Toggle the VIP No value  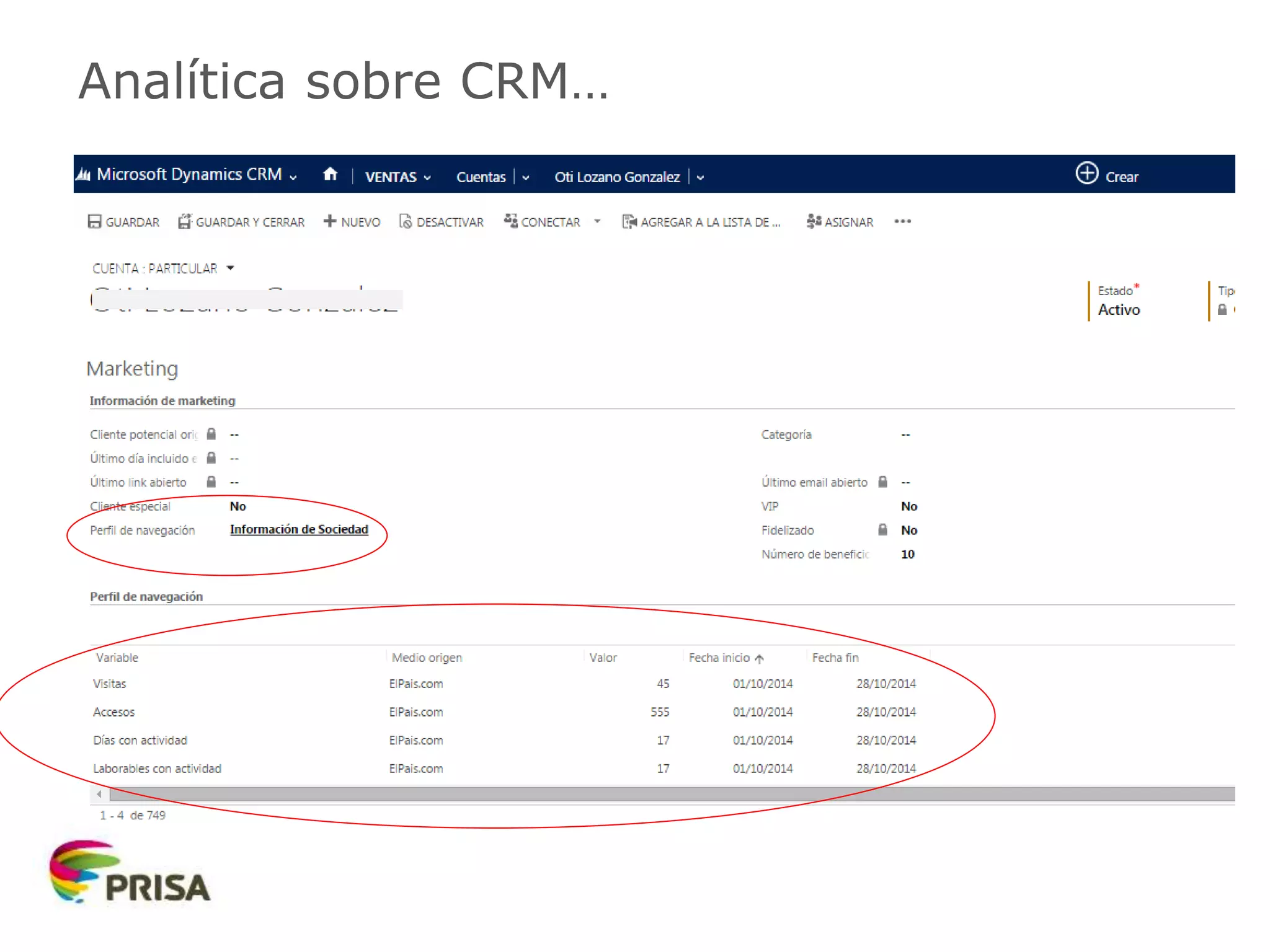click(909, 506)
